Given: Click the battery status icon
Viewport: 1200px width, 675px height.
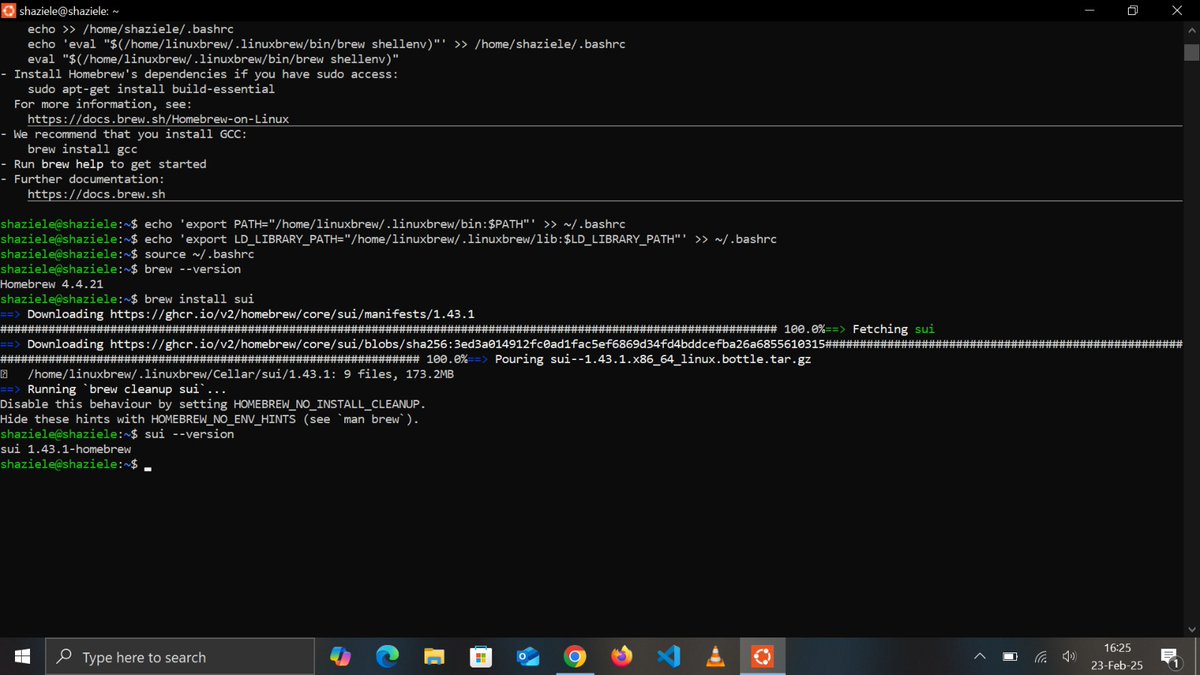Looking at the screenshot, I should click(x=1010, y=657).
